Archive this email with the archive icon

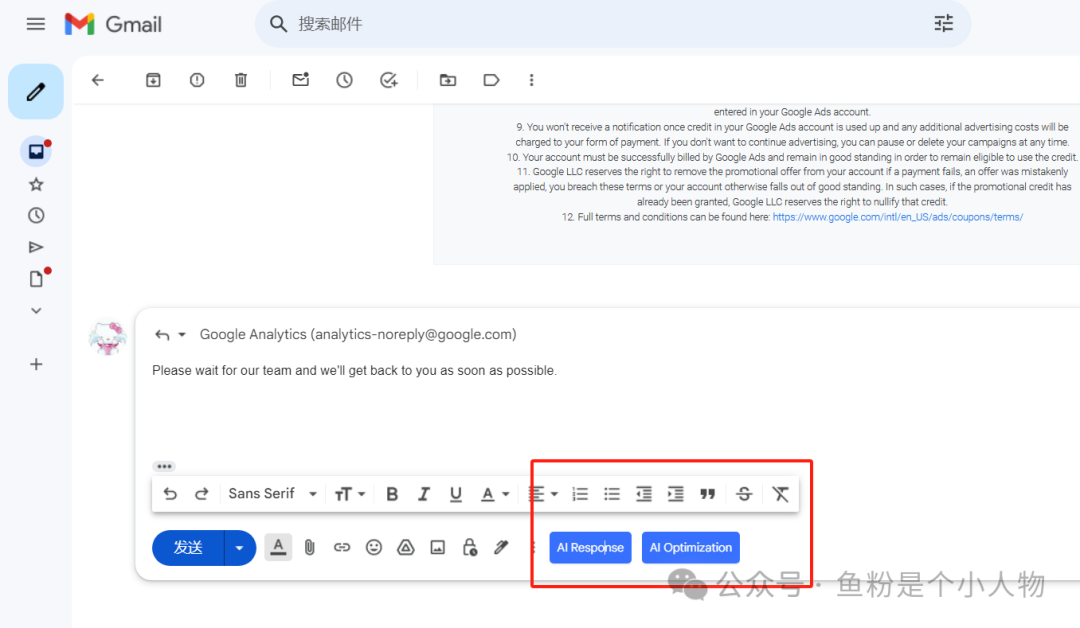click(153, 80)
